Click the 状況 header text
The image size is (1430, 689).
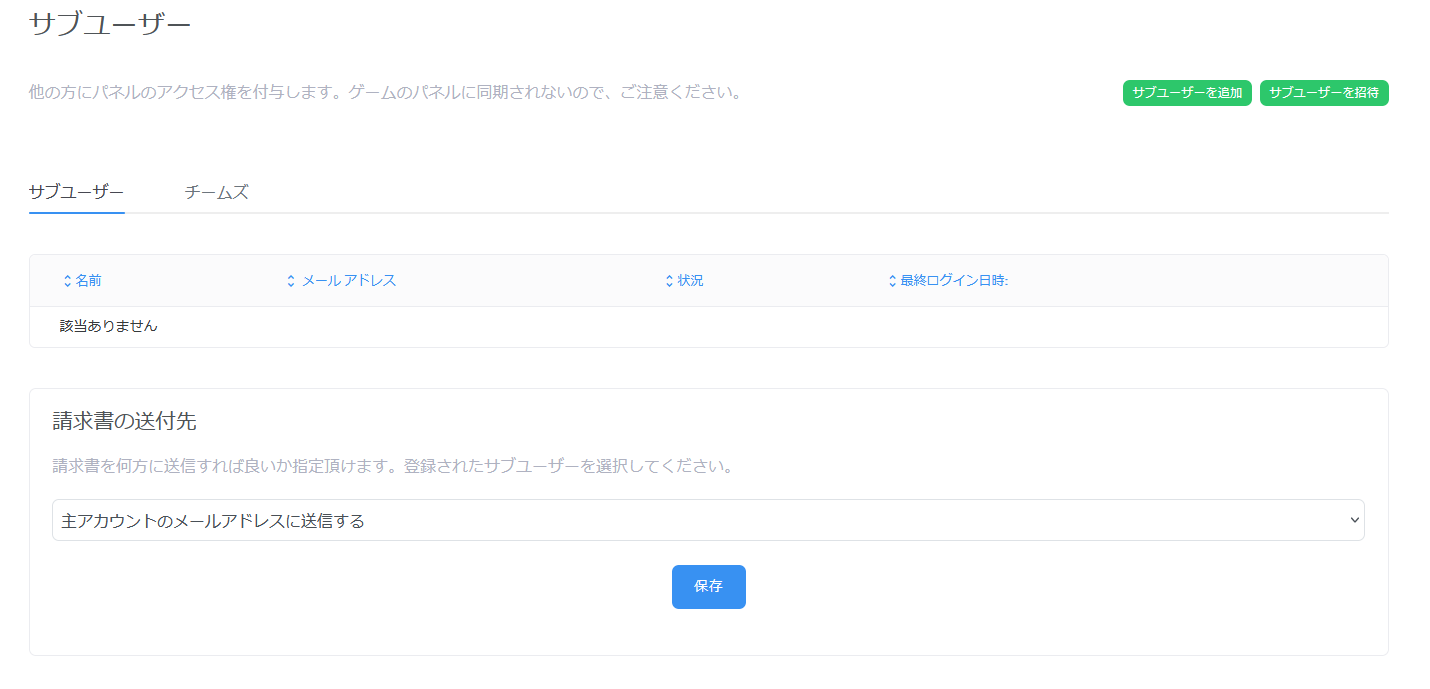[x=690, y=280]
